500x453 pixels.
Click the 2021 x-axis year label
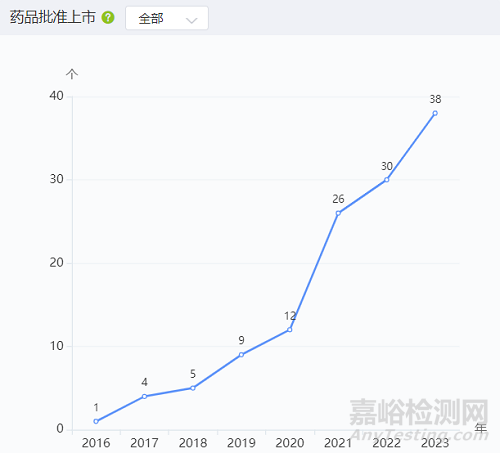tap(338, 443)
